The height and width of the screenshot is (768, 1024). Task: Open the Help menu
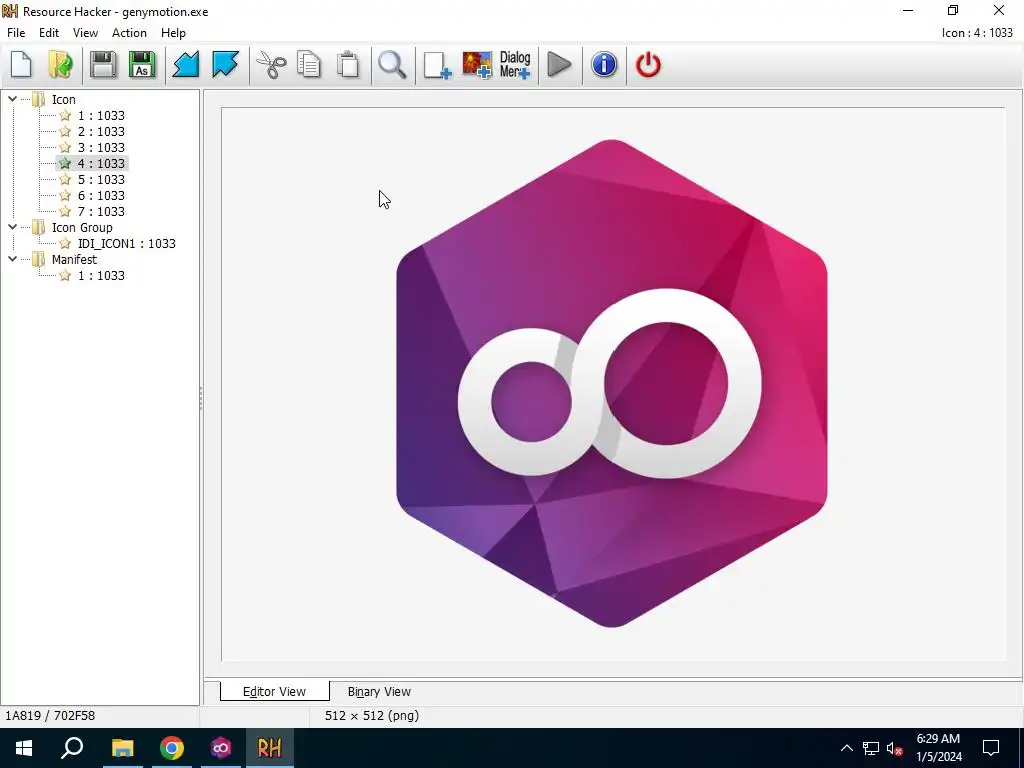tap(173, 33)
